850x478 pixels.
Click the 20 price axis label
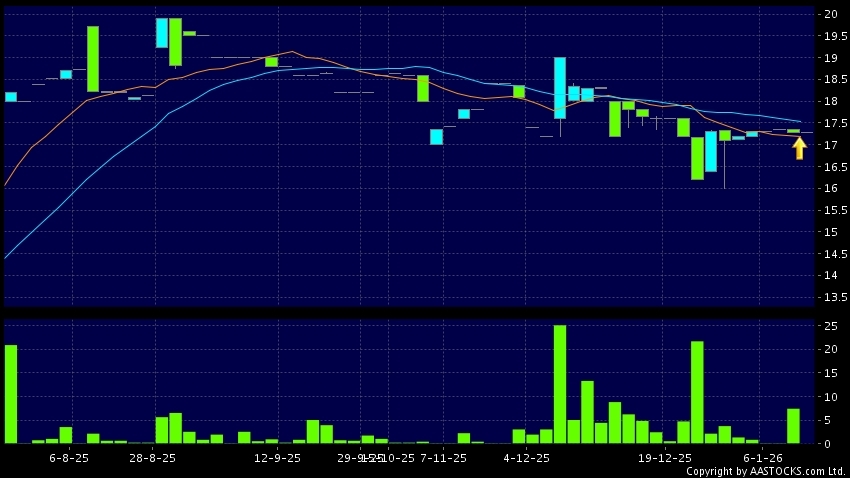click(830, 14)
